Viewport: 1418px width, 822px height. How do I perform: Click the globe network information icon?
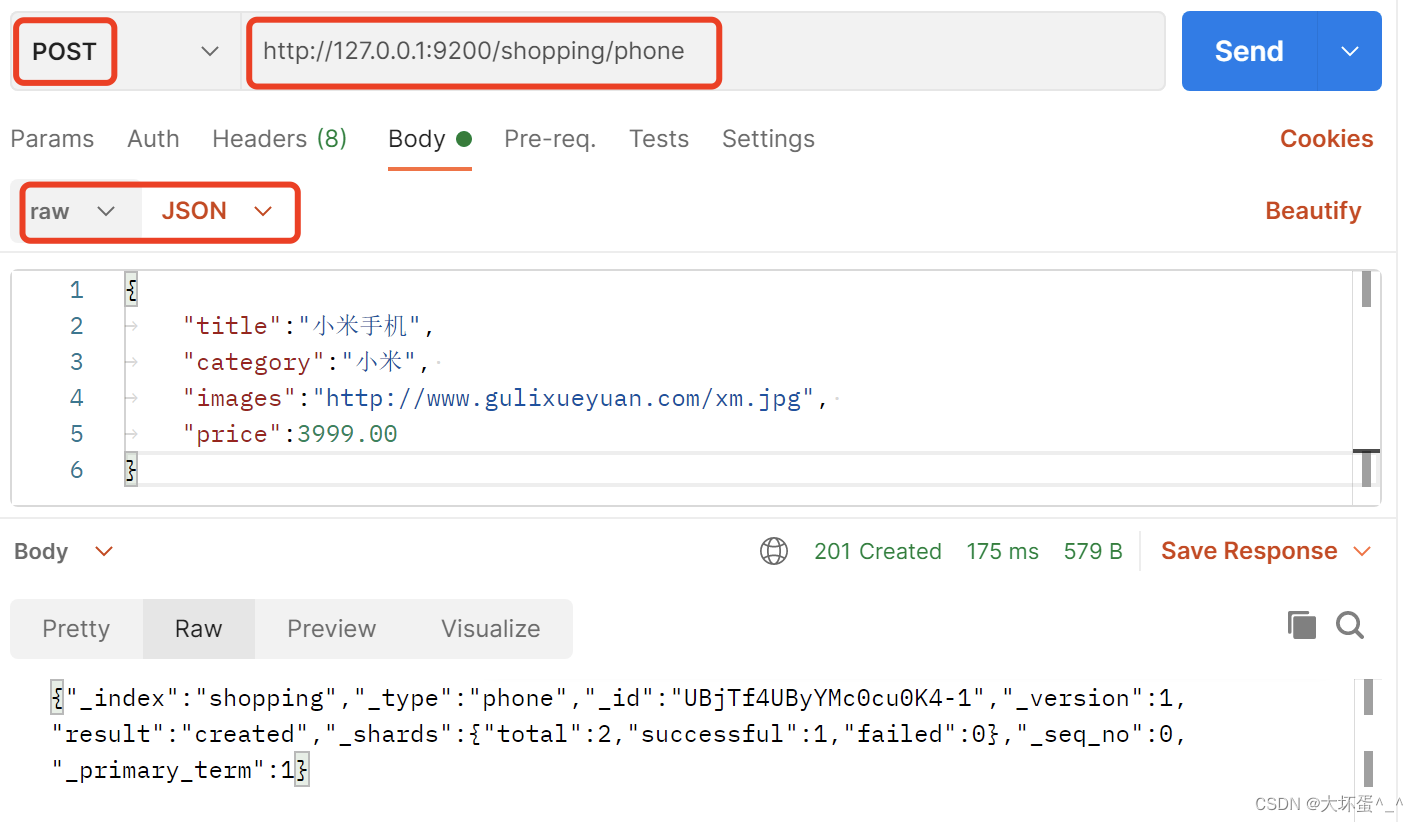tap(774, 551)
